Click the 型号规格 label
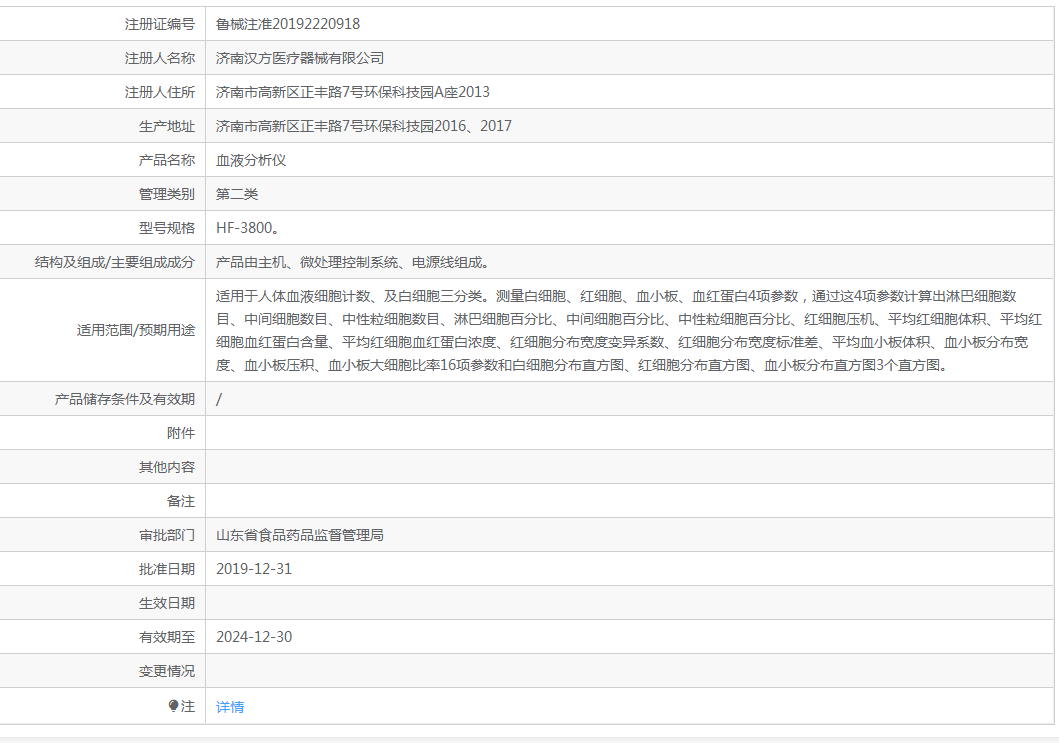This screenshot has height=743, width=1059. (167, 228)
